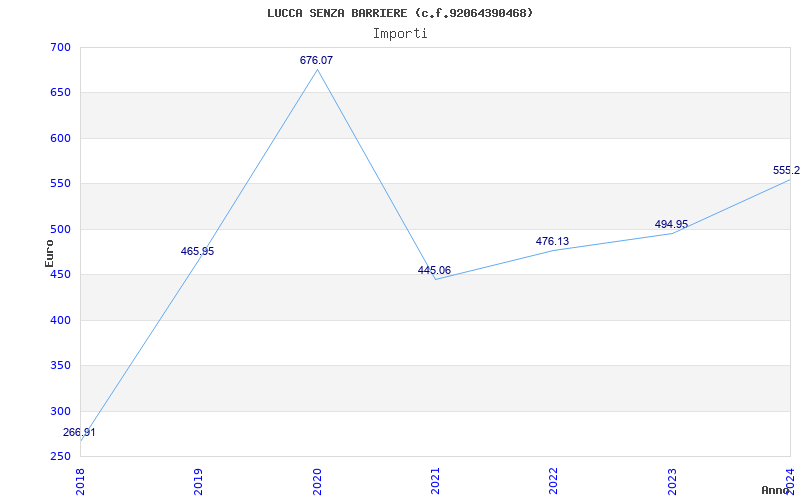Click the Anno axis label

point(776,490)
